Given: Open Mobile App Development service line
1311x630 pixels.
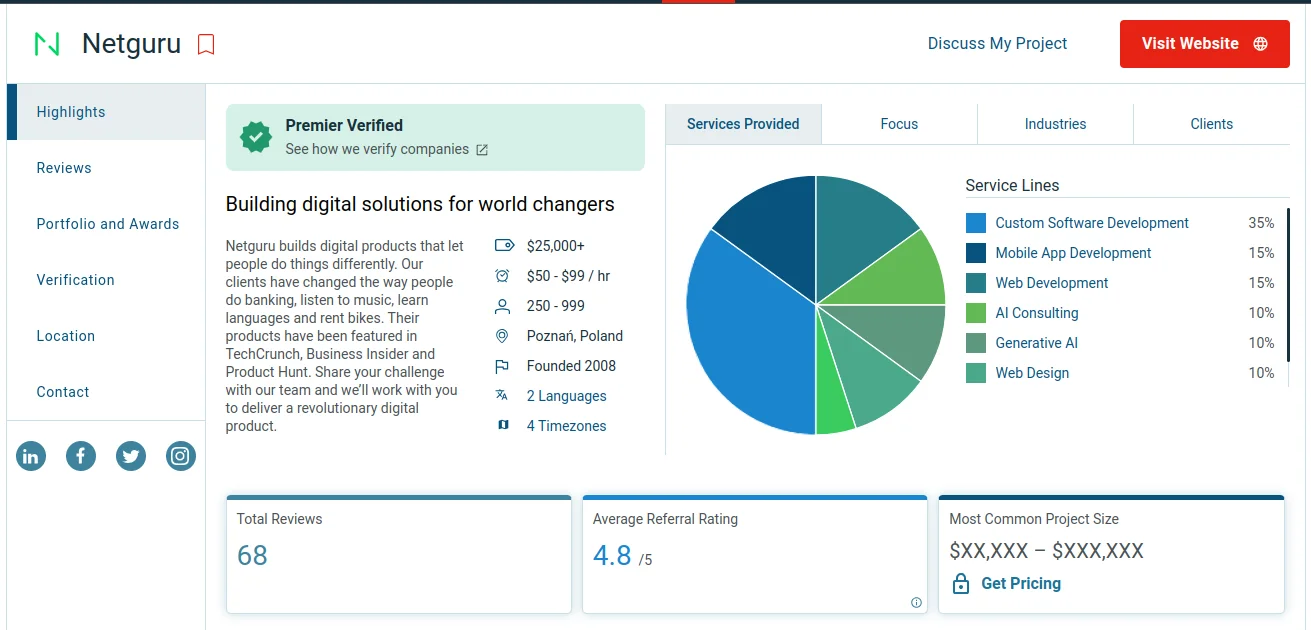Looking at the screenshot, I should click(1073, 253).
